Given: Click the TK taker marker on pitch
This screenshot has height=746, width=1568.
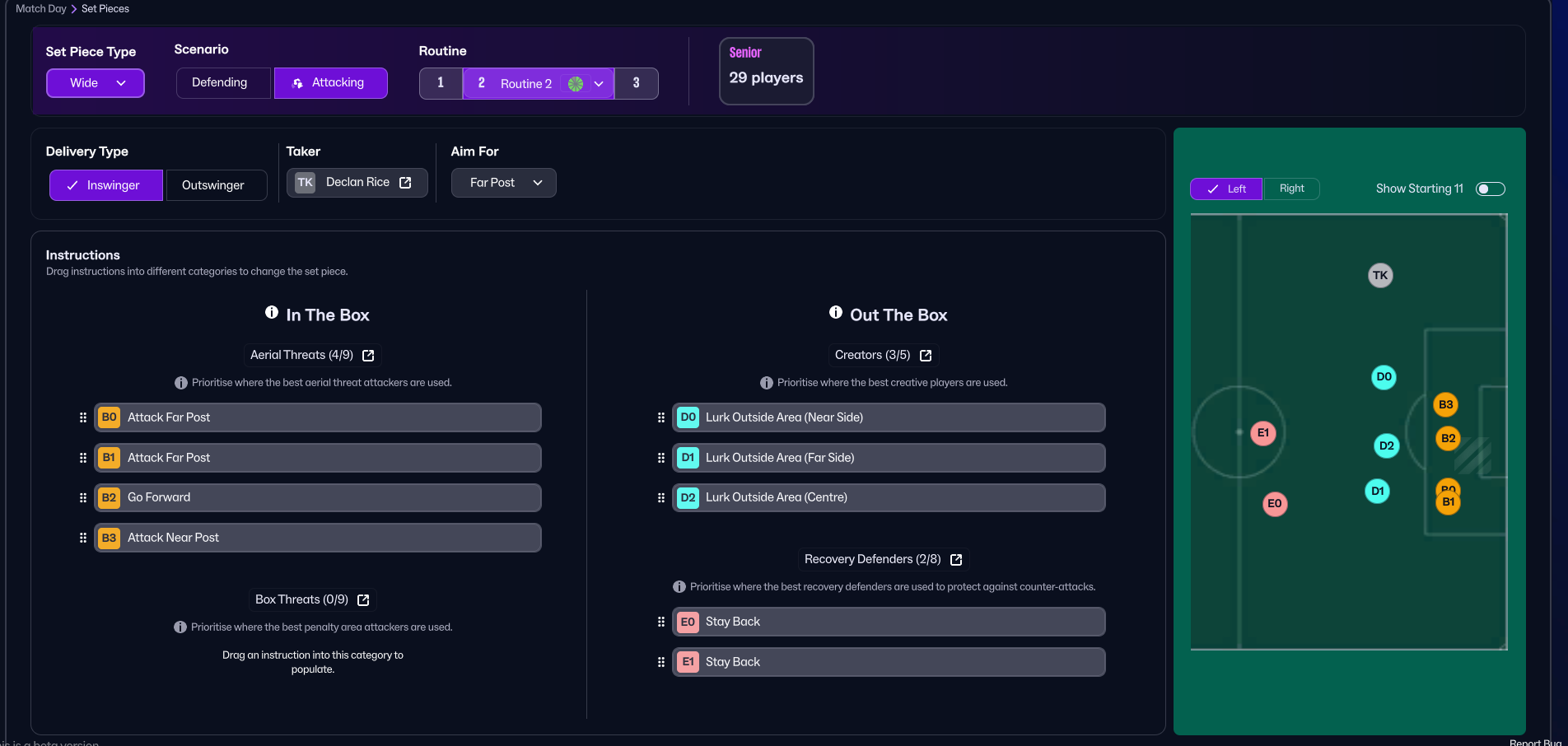Looking at the screenshot, I should 1380,276.
